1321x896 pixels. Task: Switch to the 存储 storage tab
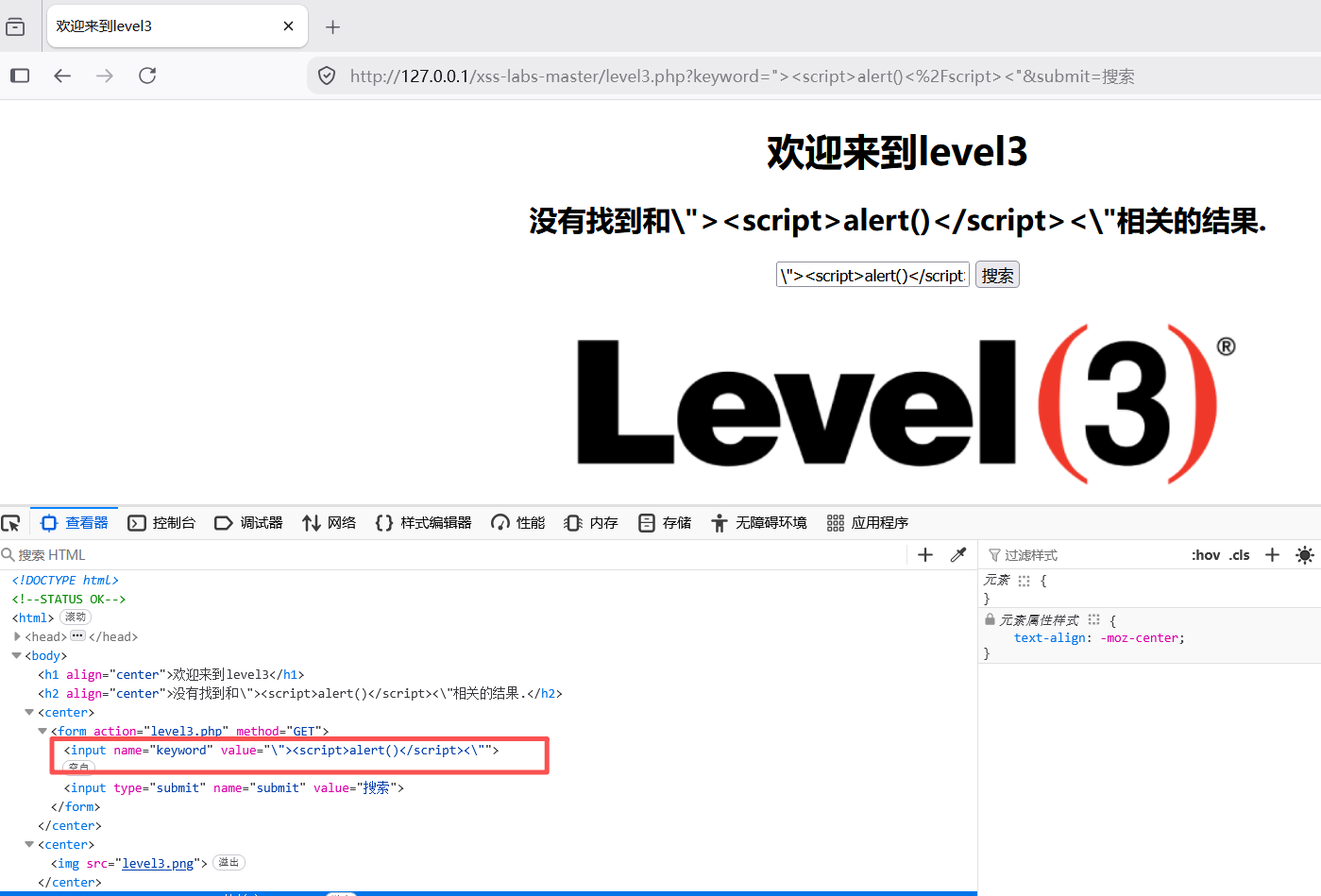[x=665, y=523]
